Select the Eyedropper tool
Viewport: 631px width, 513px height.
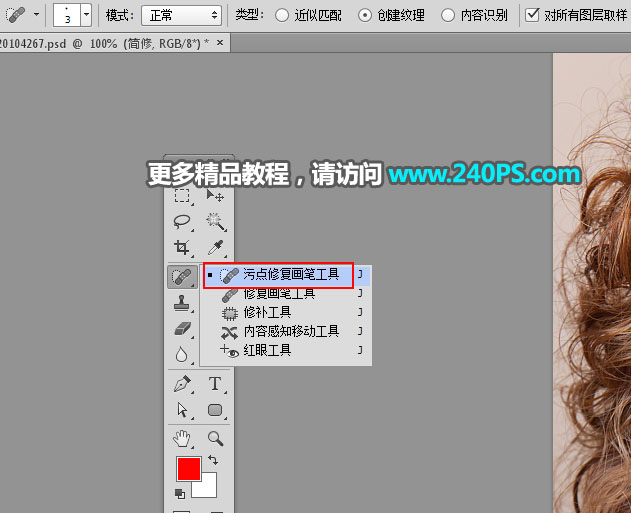(215, 247)
